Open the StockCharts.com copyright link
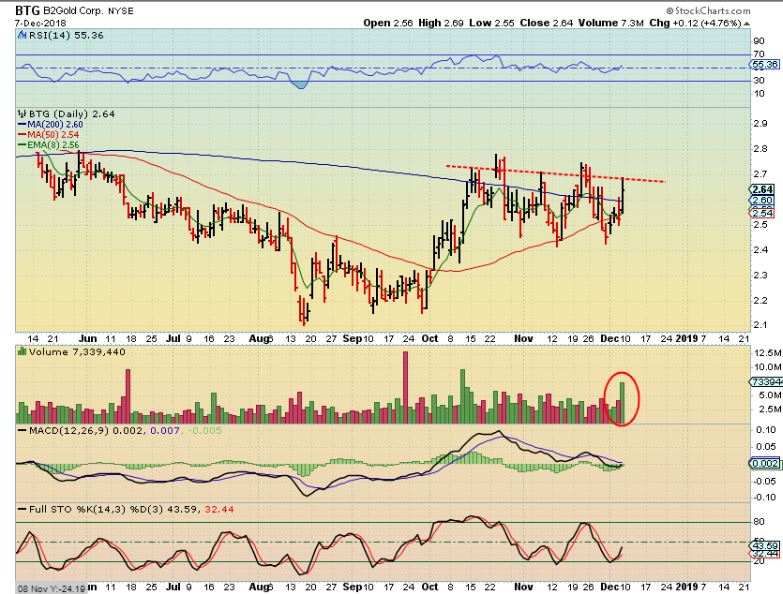The height and width of the screenshot is (594, 783). pyautogui.click(x=708, y=10)
